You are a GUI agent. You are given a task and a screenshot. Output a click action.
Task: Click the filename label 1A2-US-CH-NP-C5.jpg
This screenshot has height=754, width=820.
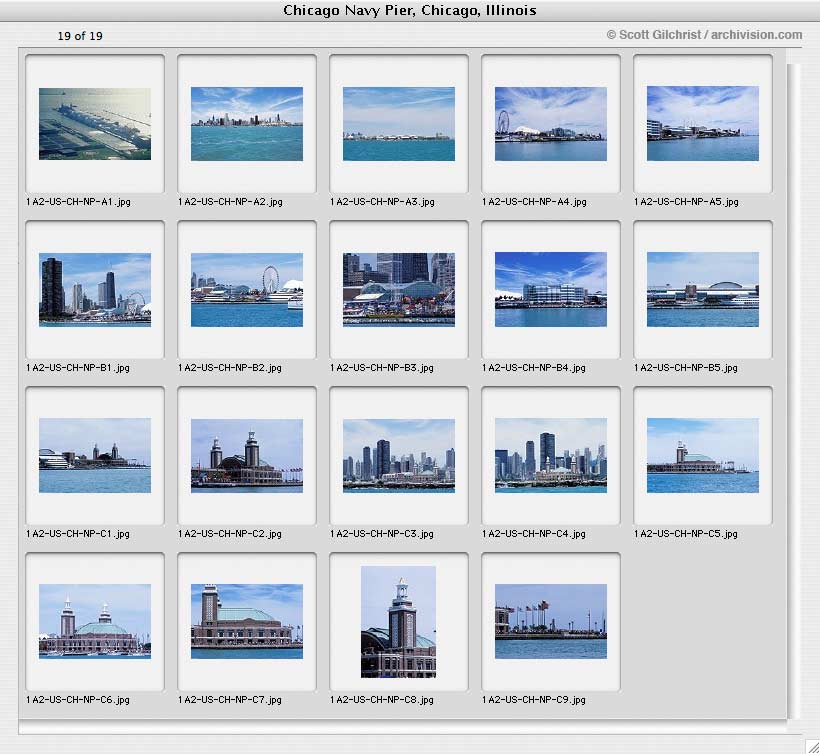pyautogui.click(x=686, y=534)
